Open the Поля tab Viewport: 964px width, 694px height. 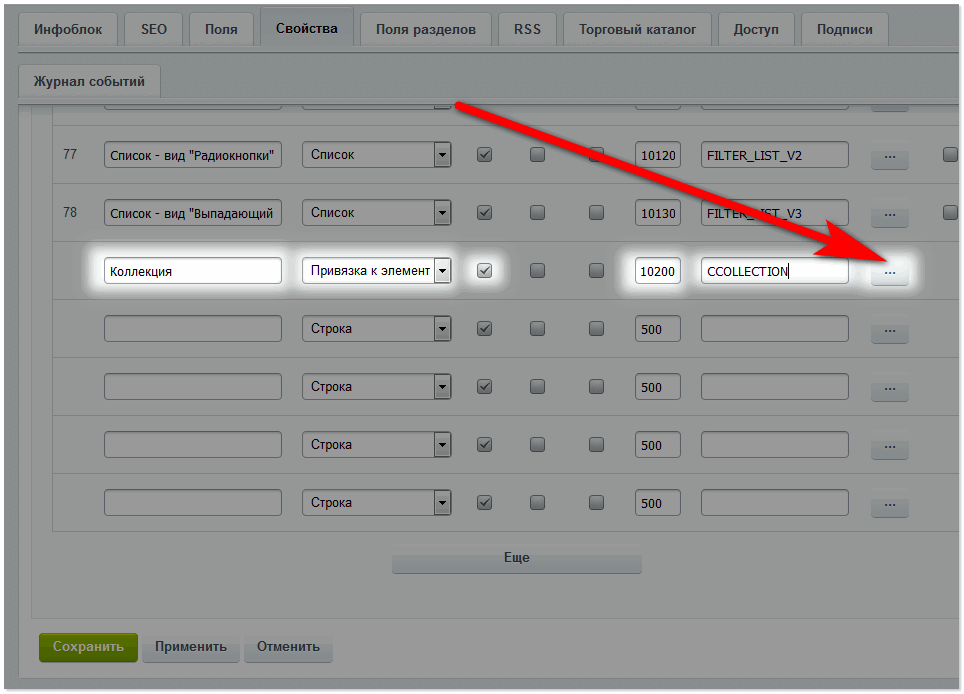tap(221, 30)
